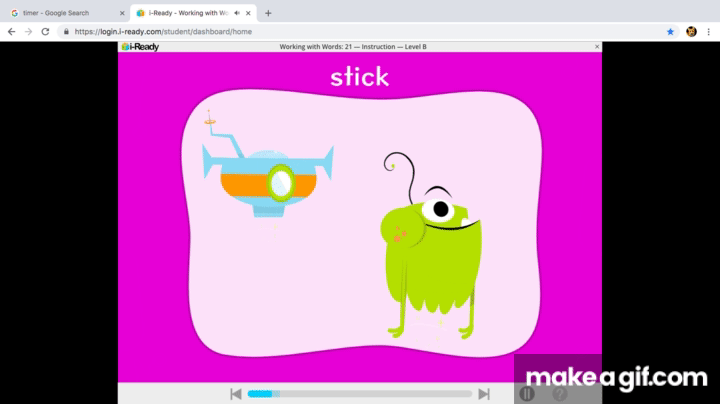Open the lesson help question mark
720x404 pixels.
(x=559, y=394)
